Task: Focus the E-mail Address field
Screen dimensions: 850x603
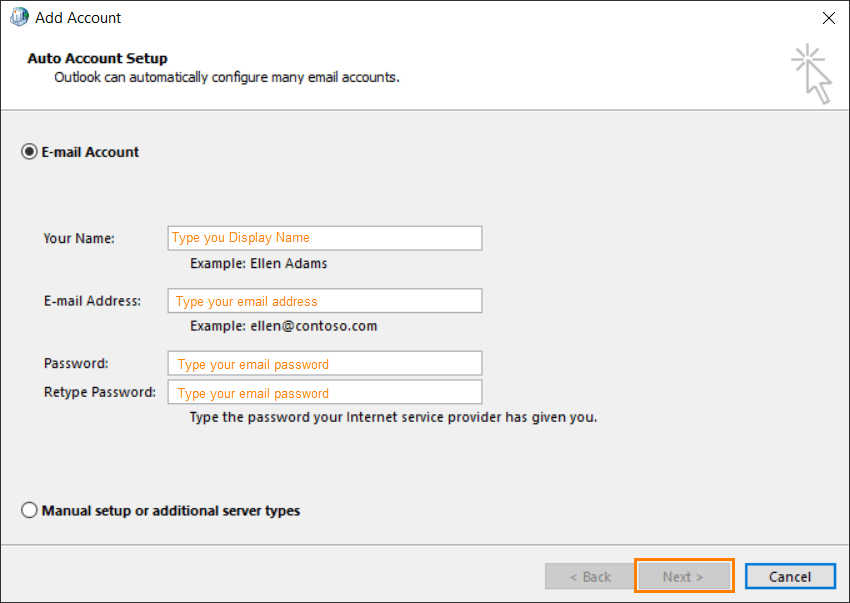Action: 324,300
